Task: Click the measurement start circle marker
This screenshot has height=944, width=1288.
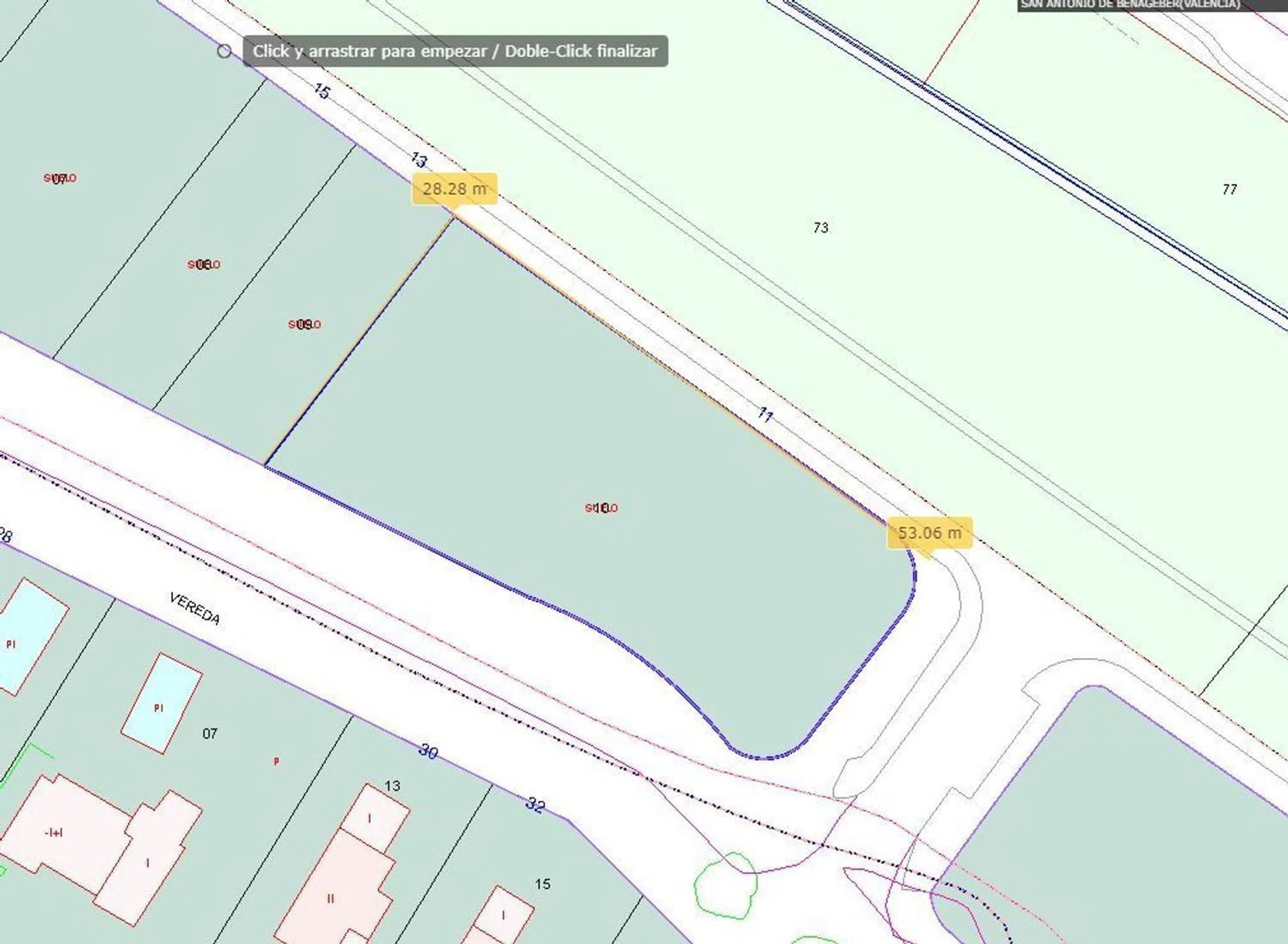Action: 224,51
